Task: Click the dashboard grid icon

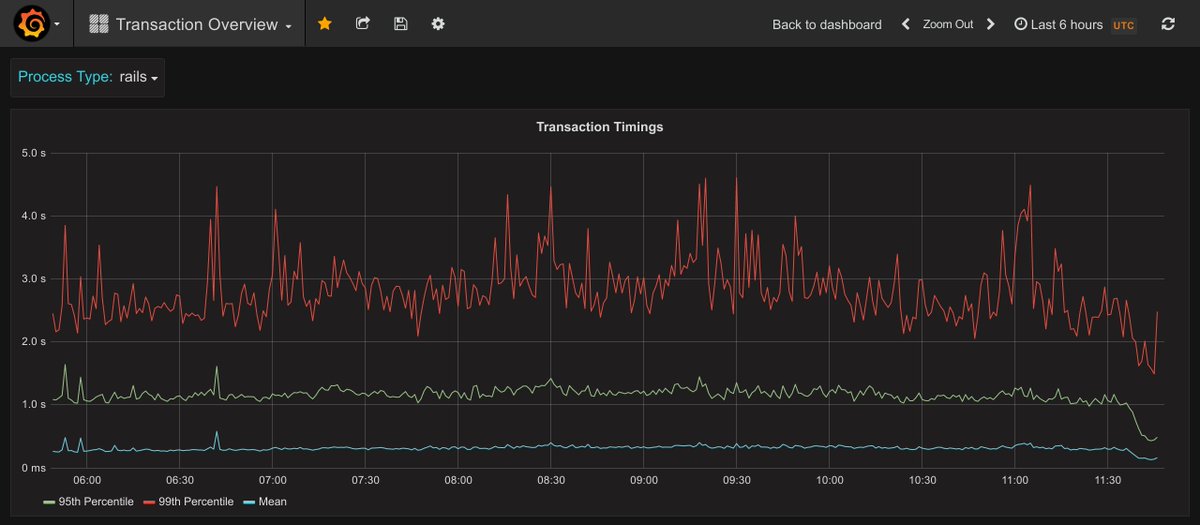Action: click(99, 24)
